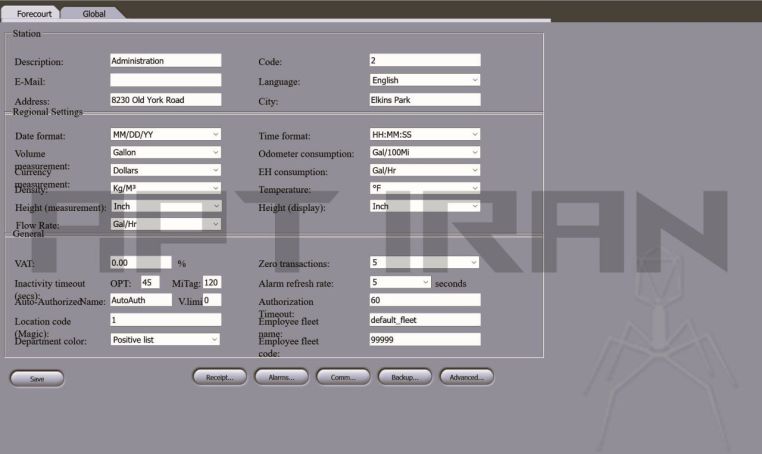
Task: Expand the Time format dropdown
Action: [425, 135]
